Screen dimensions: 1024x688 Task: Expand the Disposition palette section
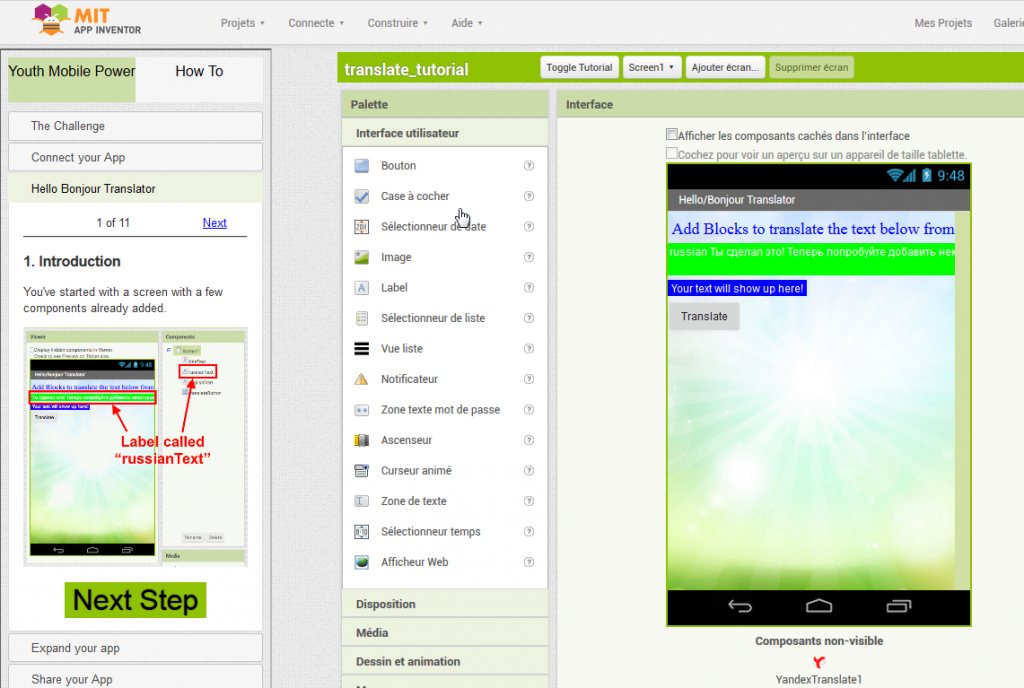point(386,604)
